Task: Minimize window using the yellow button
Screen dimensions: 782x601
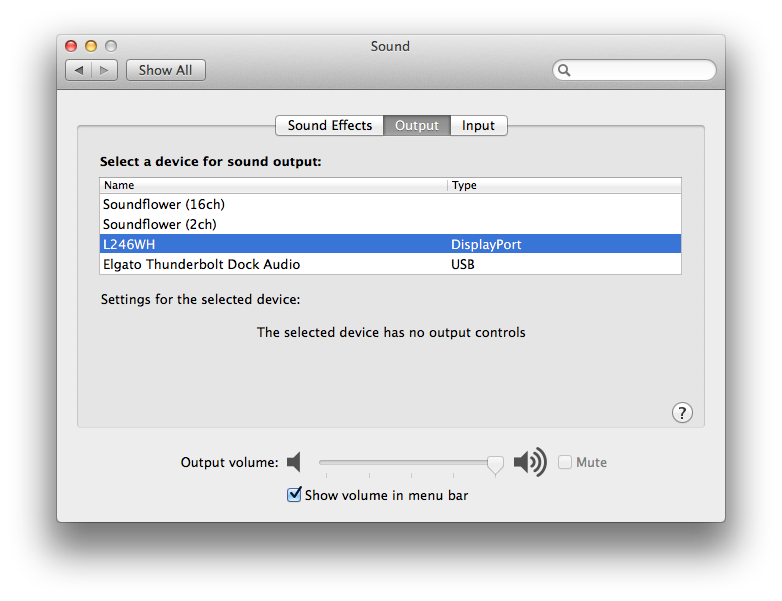Action: (x=91, y=46)
